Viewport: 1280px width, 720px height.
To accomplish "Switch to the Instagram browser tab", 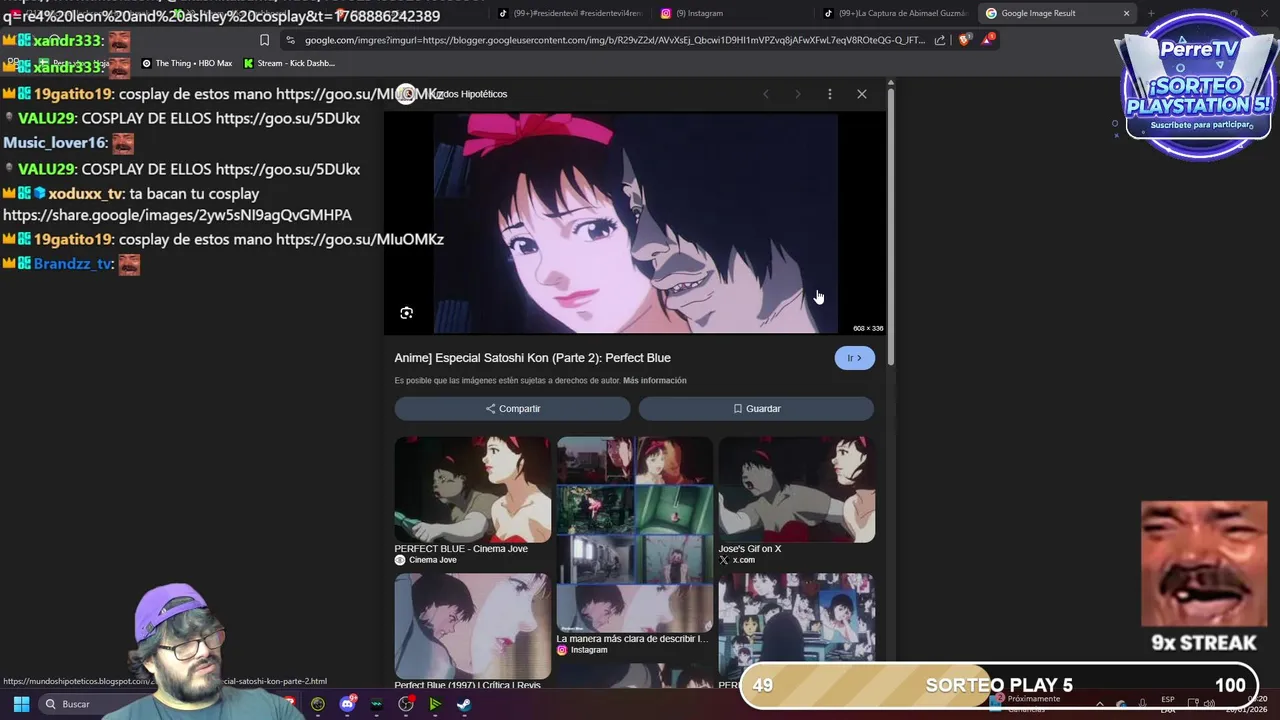I will pos(733,13).
